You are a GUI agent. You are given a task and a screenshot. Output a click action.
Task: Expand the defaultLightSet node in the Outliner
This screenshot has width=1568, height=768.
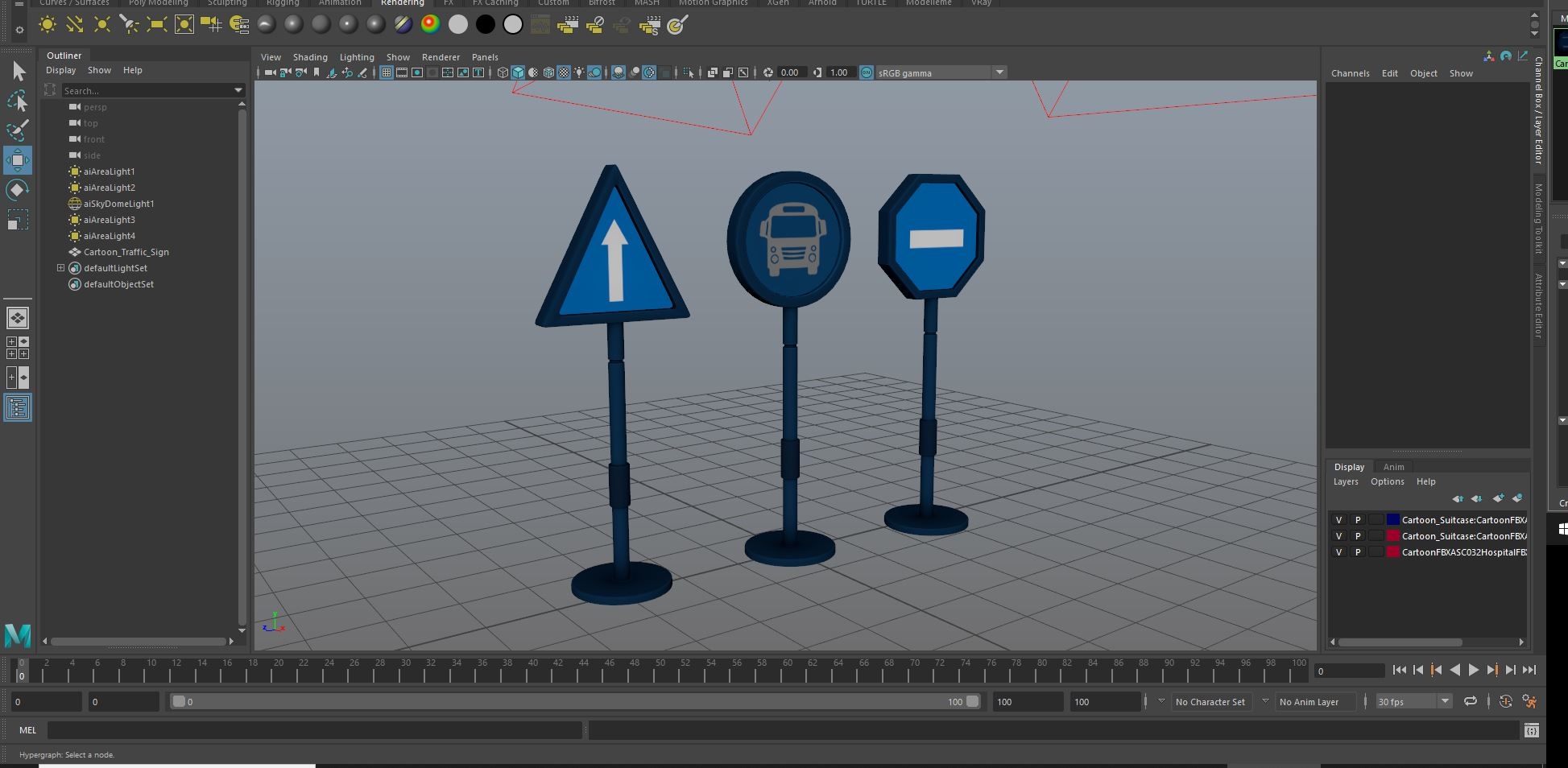coord(60,268)
